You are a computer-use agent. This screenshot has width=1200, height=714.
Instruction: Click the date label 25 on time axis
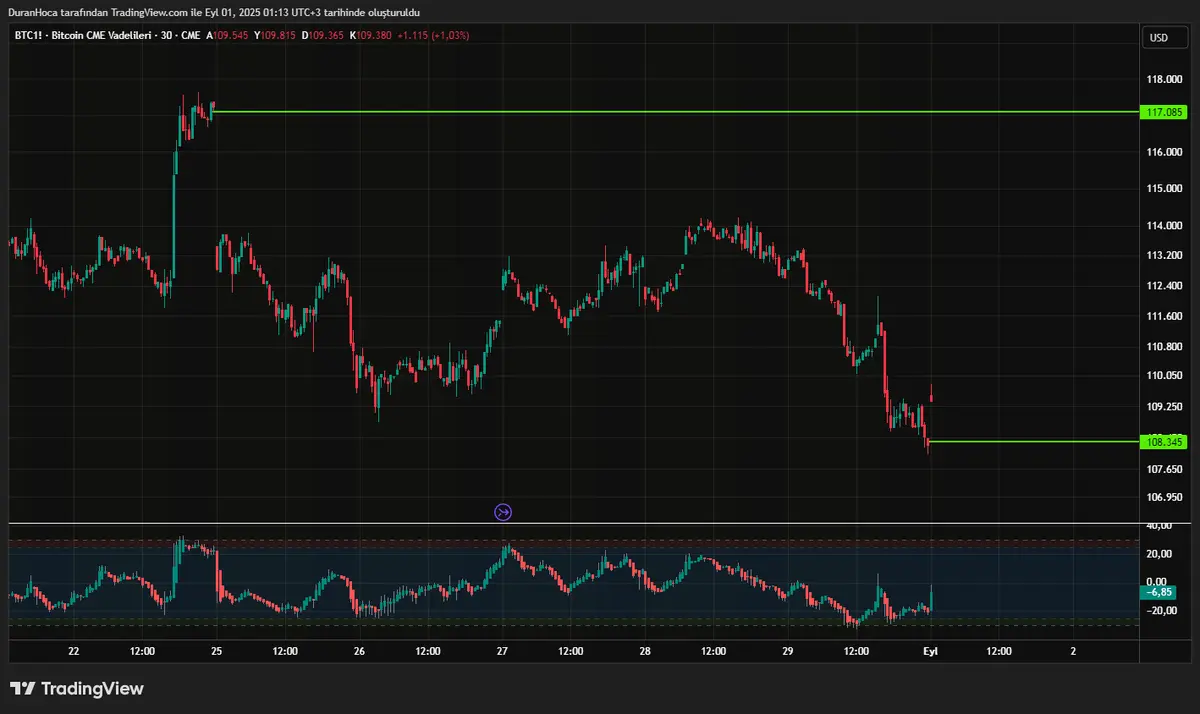[x=217, y=651]
